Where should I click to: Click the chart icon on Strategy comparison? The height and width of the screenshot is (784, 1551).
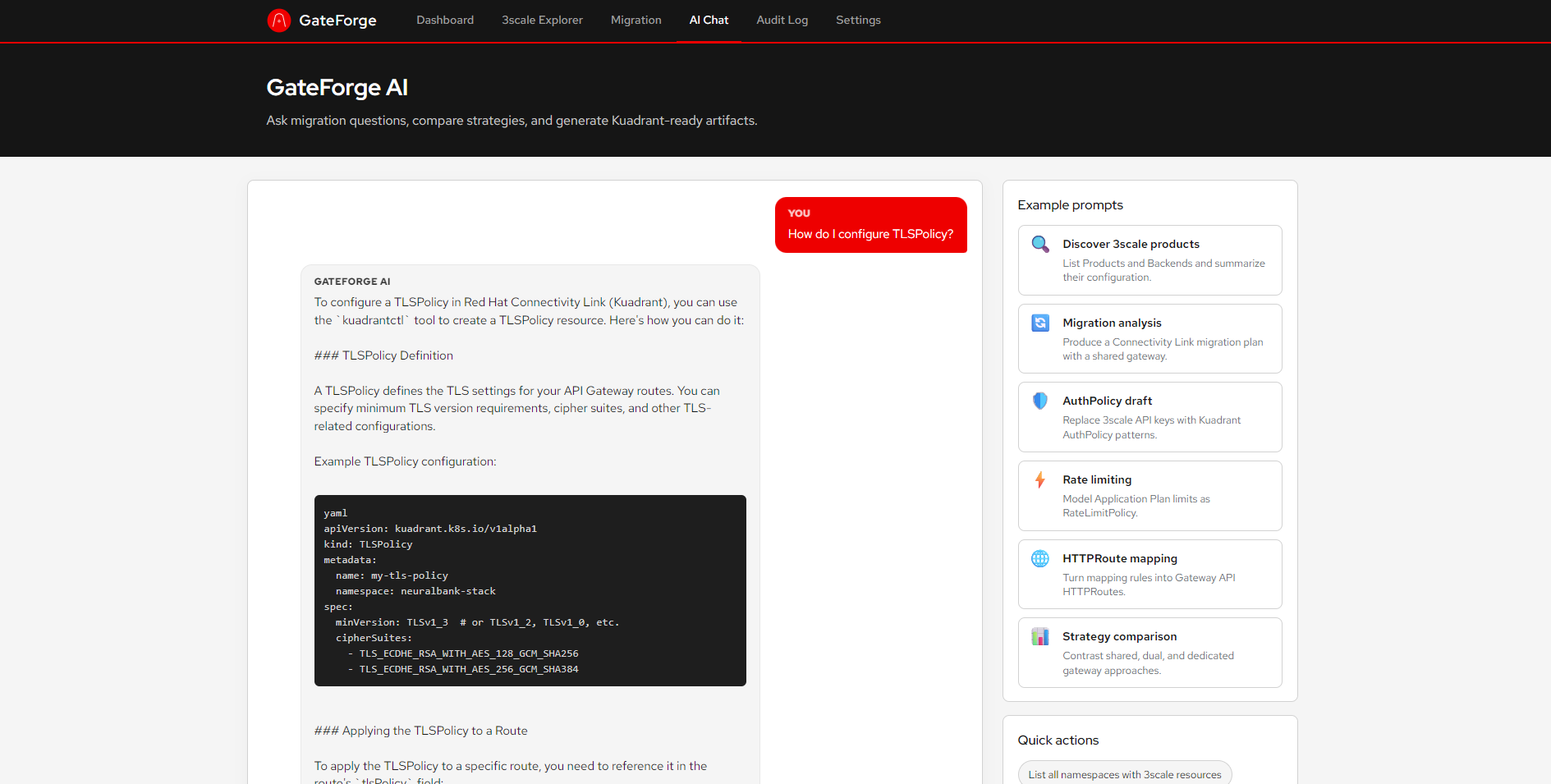pos(1040,636)
